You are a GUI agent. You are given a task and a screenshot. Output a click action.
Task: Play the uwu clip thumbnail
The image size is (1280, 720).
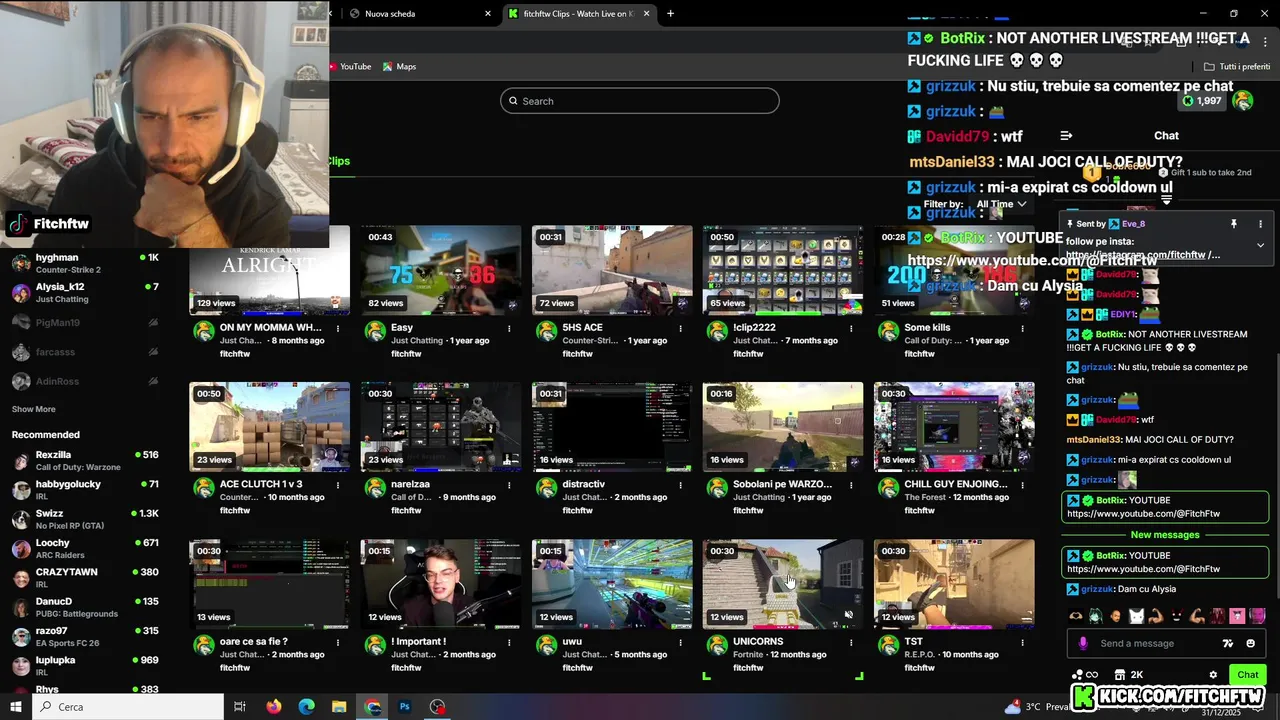point(612,584)
